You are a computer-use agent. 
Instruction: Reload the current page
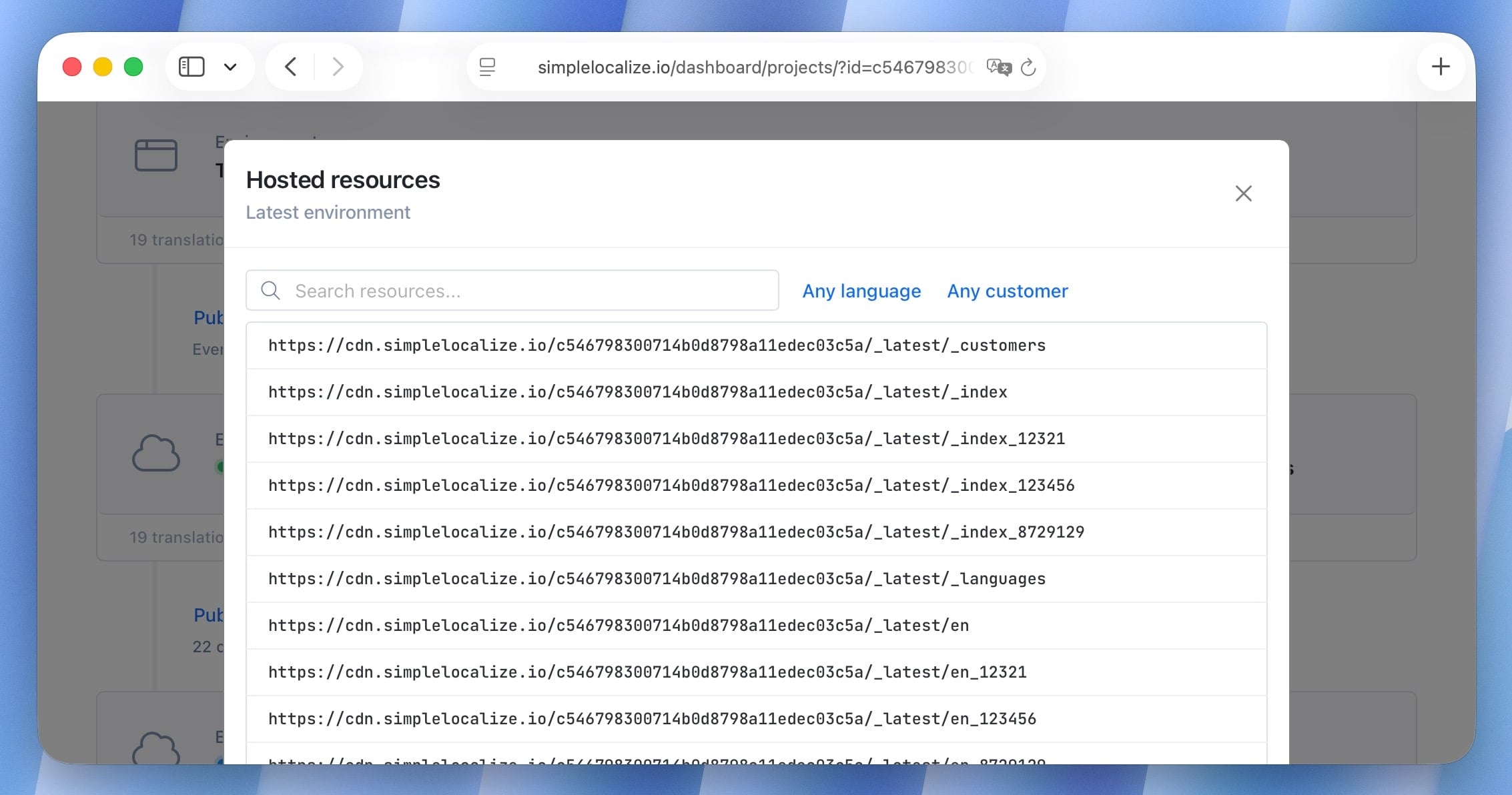1028,67
